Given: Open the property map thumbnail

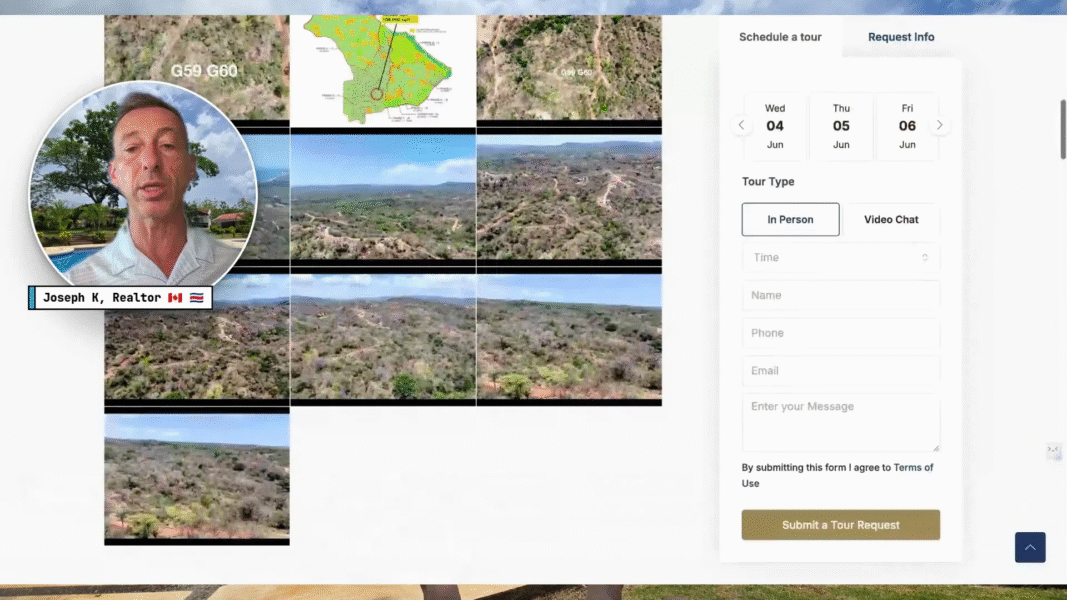Looking at the screenshot, I should pos(383,68).
